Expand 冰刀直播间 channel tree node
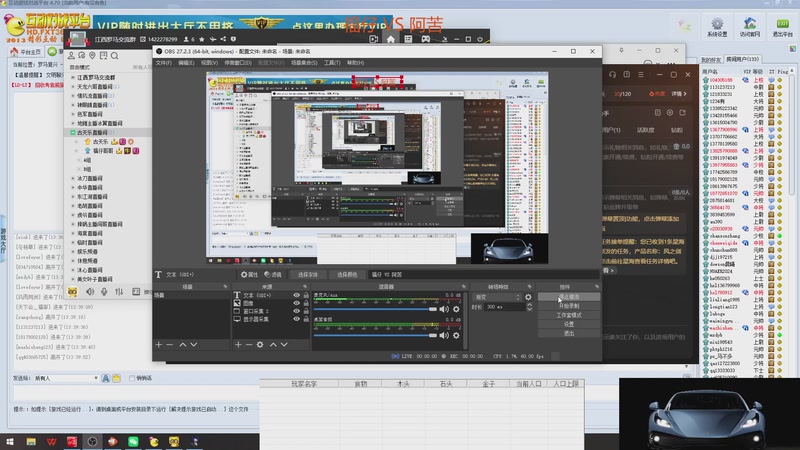Viewport: 800px width, 450px height. (x=73, y=178)
